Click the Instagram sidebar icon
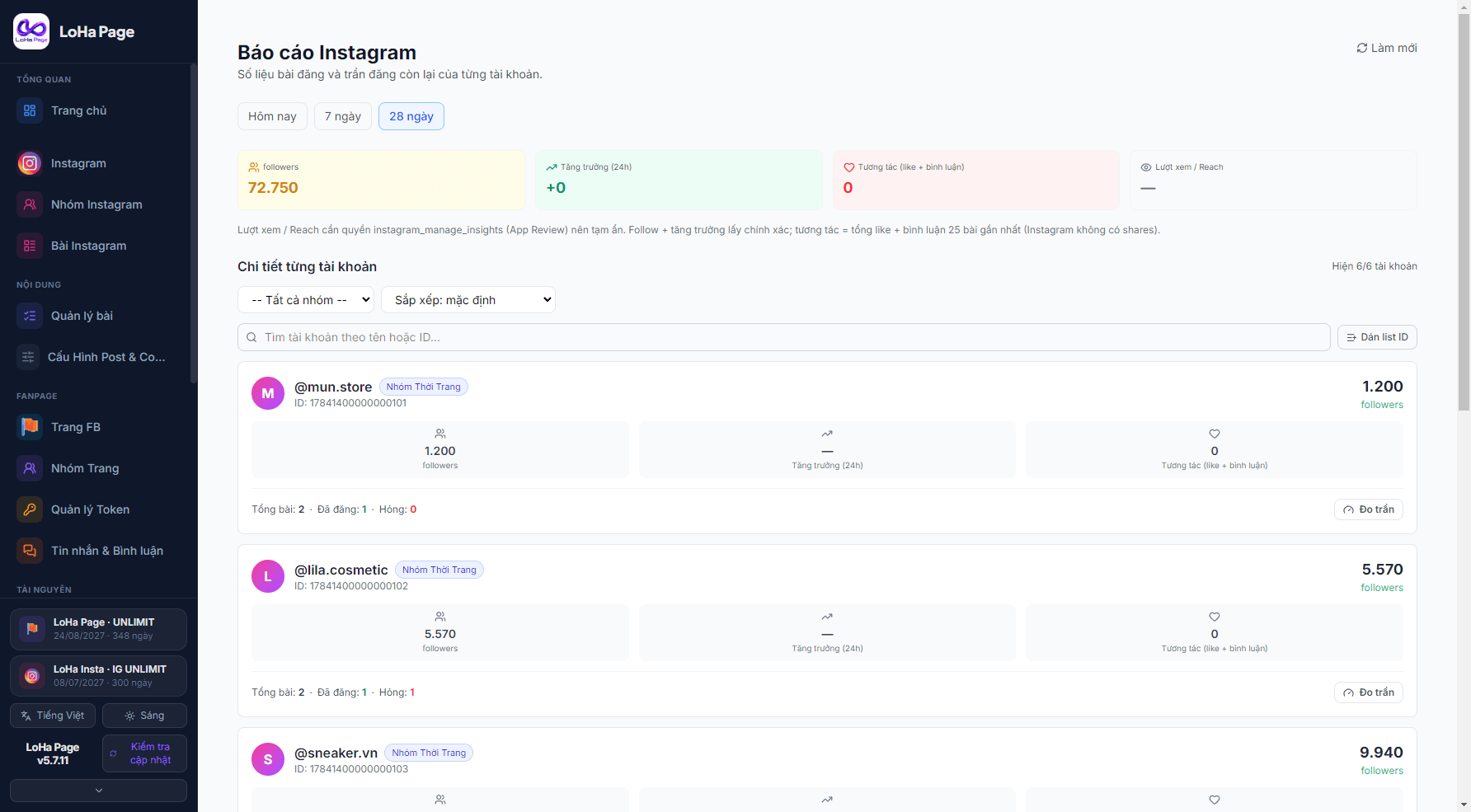This screenshot has height=812, width=1471. click(x=30, y=163)
